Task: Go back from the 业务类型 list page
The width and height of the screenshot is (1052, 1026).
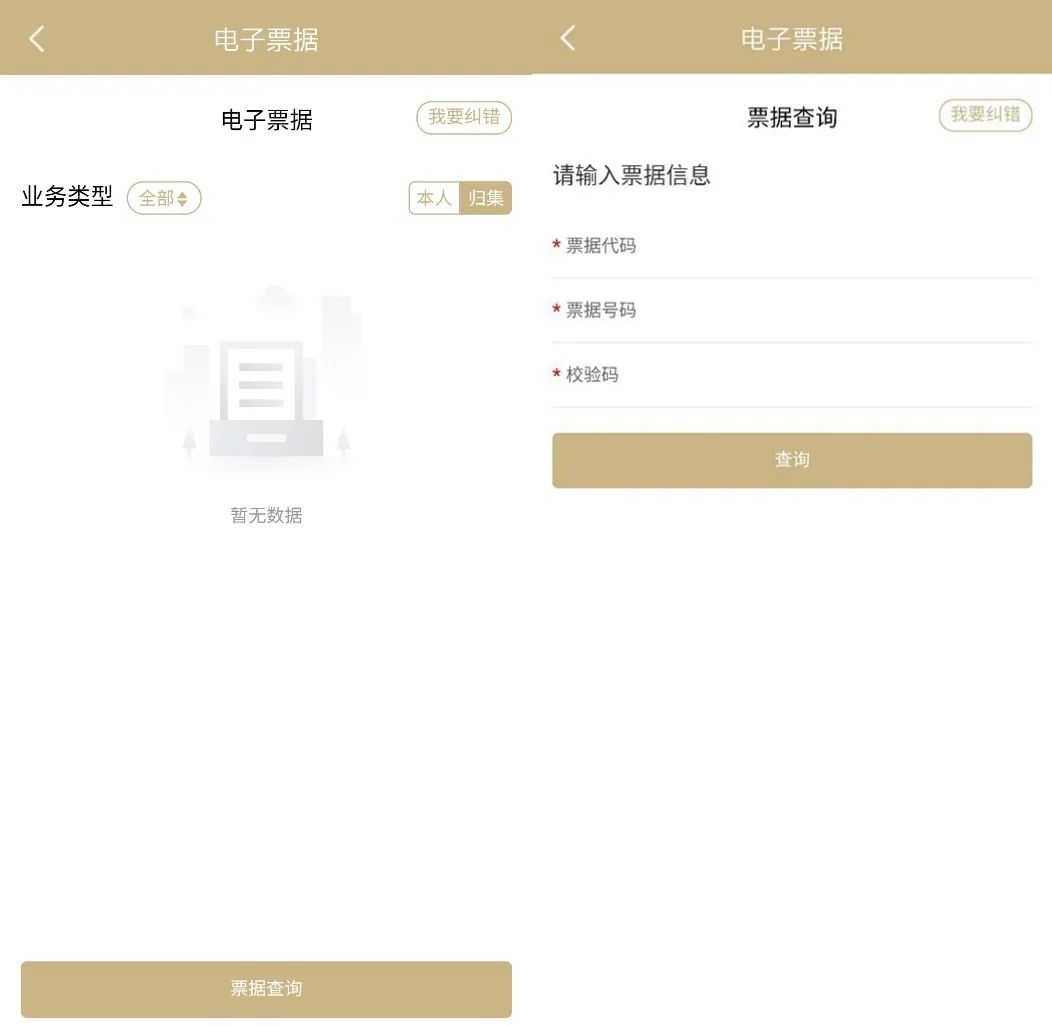Action: [37, 39]
